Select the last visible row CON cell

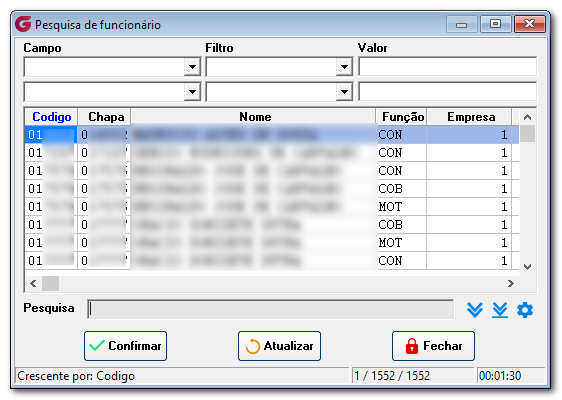(401, 261)
